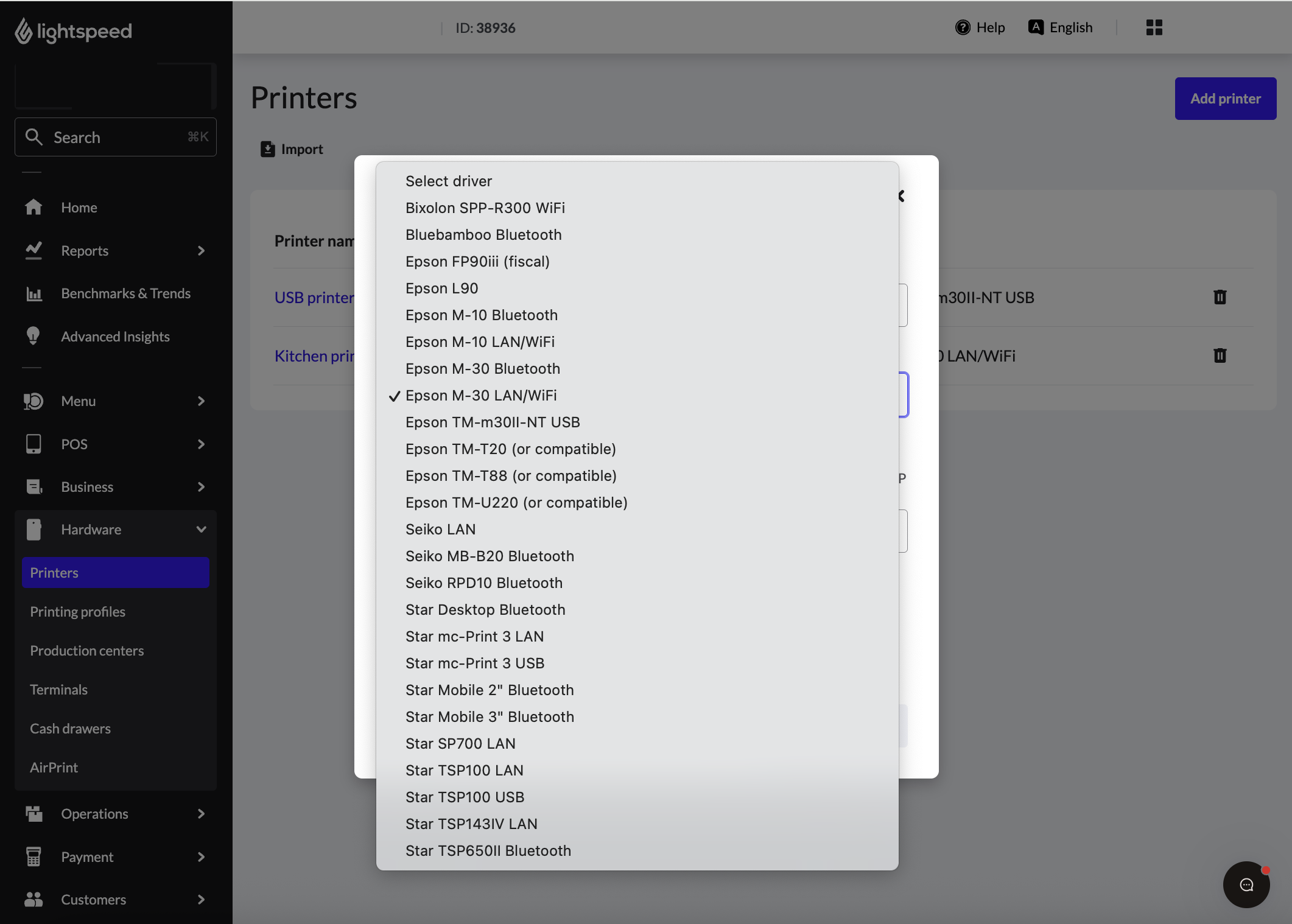Image resolution: width=1292 pixels, height=924 pixels.
Task: Switch language via English selector
Action: pyautogui.click(x=1061, y=27)
